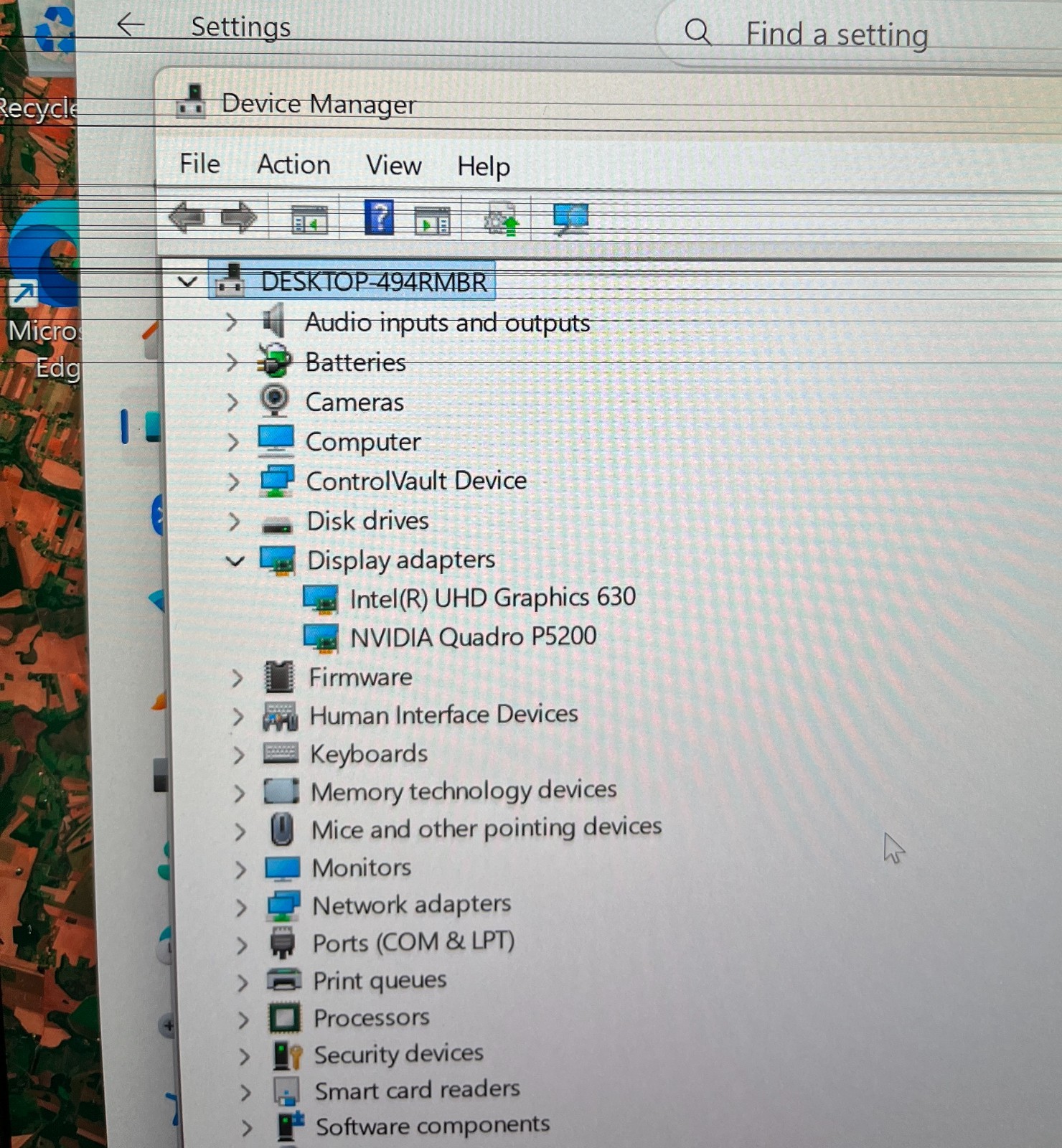Click the Human Interface Devices icon
Screen dimensions: 1062x1148
(280, 715)
